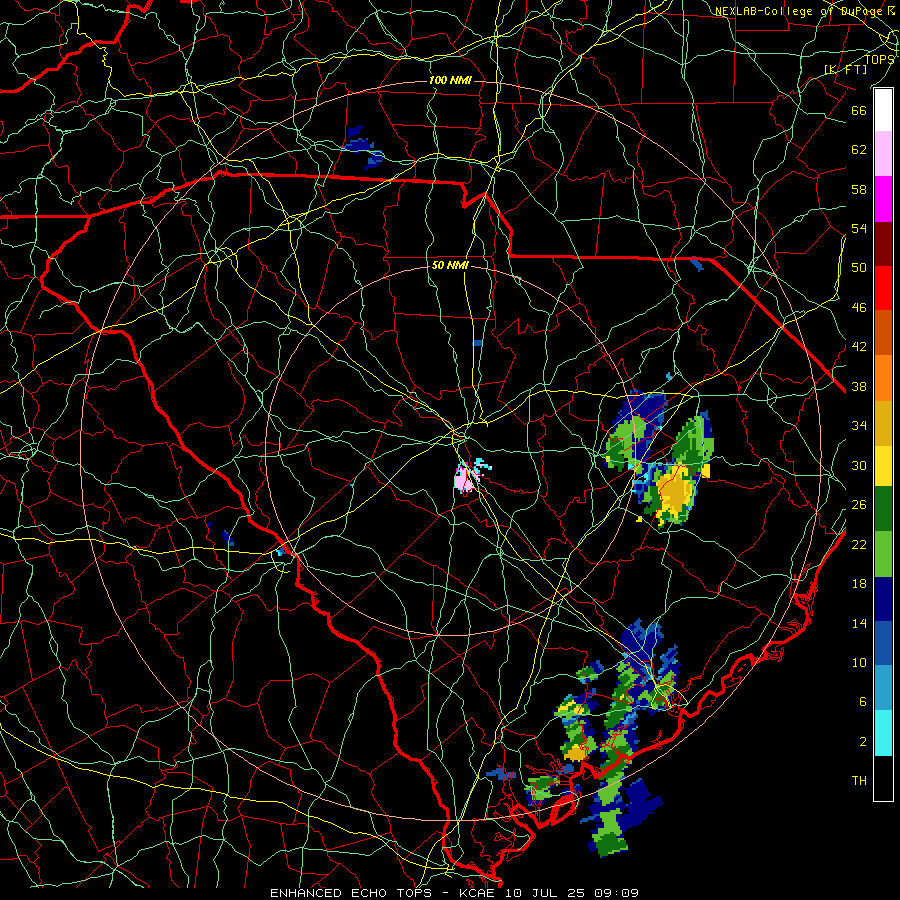This screenshot has width=900, height=900.
Task: Click the yellow legend swatch
Action: [883, 465]
